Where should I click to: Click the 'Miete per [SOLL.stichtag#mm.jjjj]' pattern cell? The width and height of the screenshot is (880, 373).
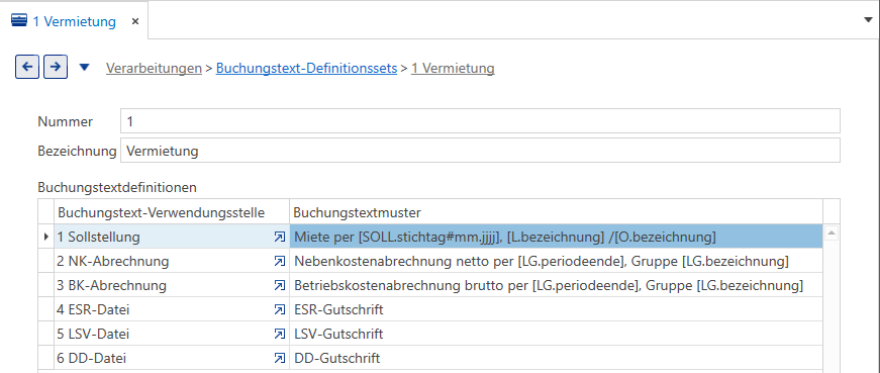coord(556,237)
